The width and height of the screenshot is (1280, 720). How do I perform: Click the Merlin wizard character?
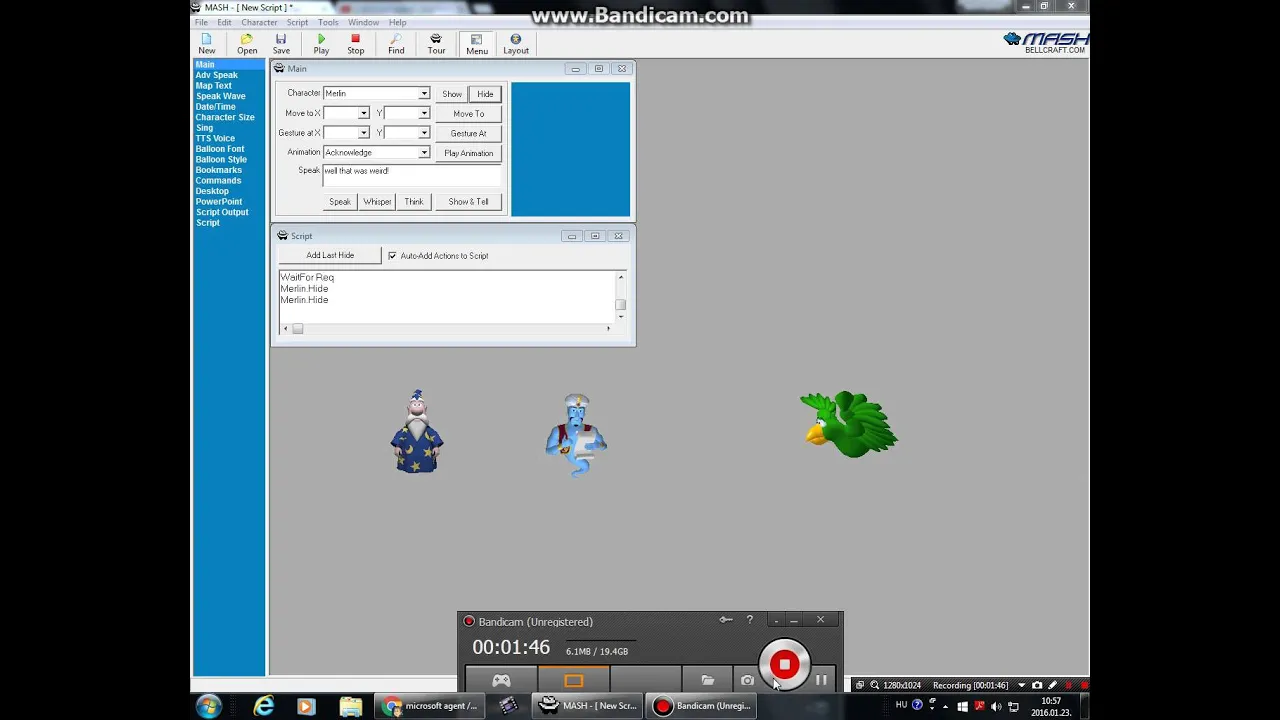(x=417, y=431)
